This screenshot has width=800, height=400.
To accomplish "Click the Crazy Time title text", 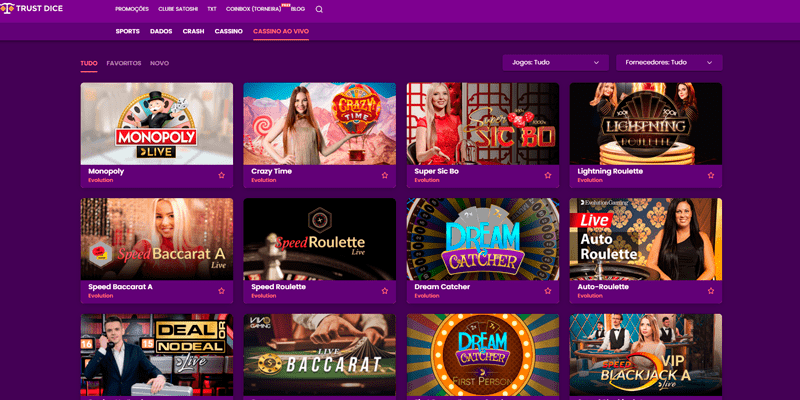I will click(271, 171).
